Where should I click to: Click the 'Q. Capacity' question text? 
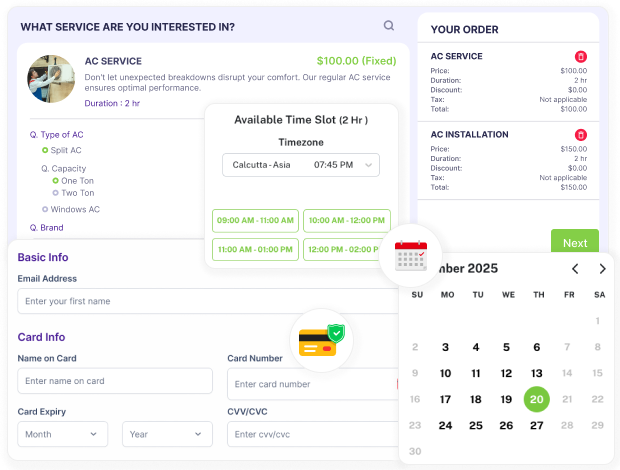pos(64,168)
